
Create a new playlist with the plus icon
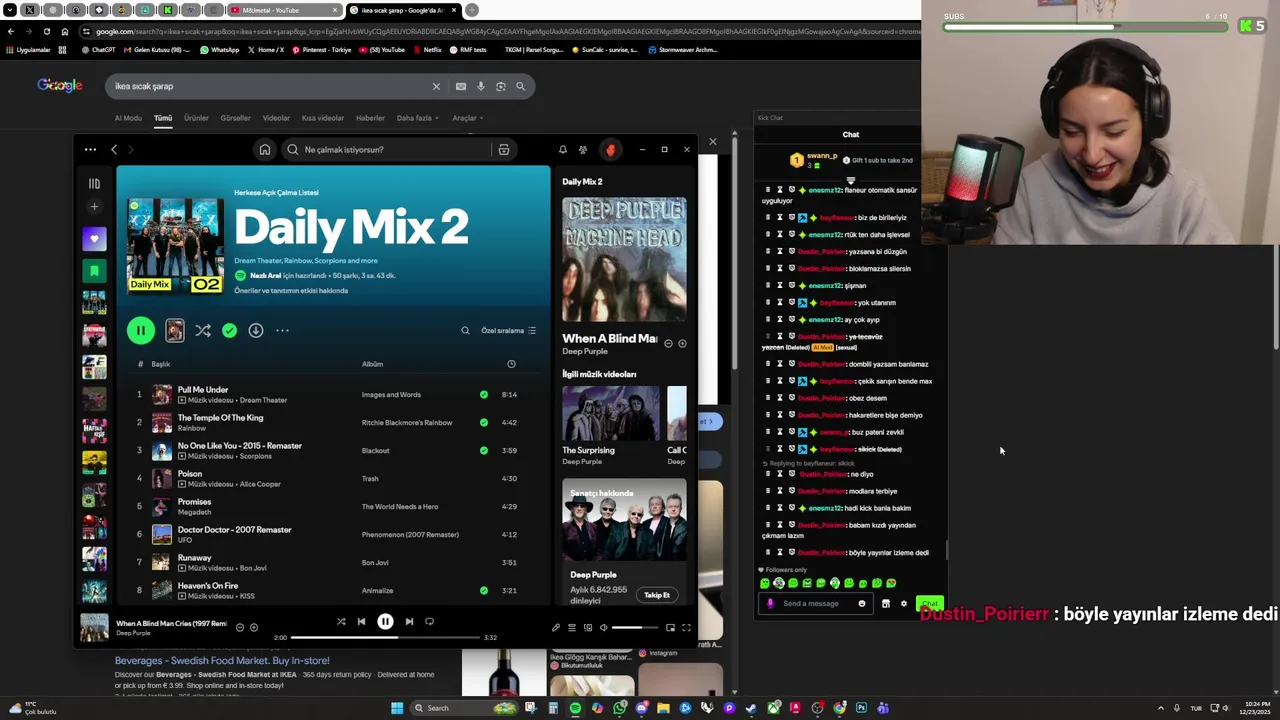pyautogui.click(x=94, y=207)
